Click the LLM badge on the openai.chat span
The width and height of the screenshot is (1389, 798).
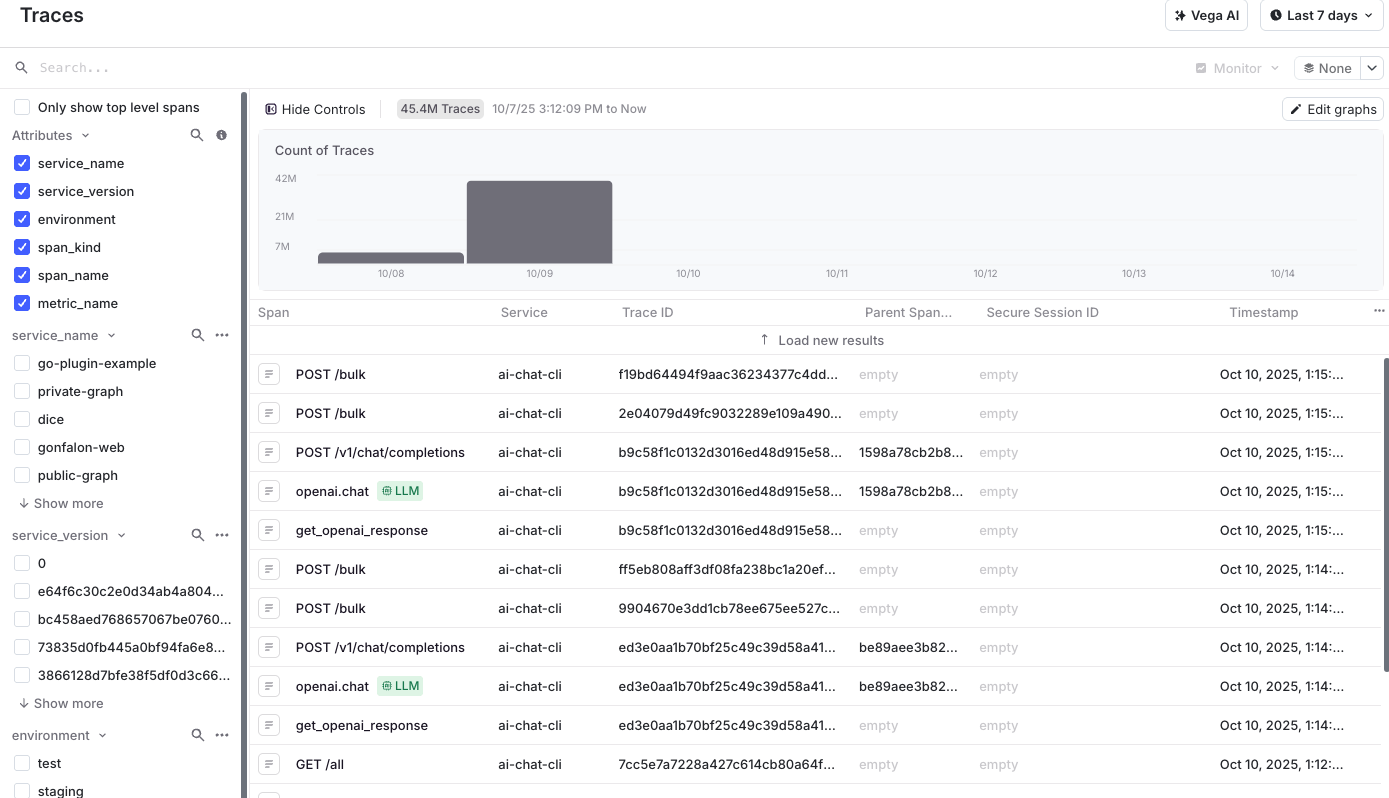[x=400, y=491]
